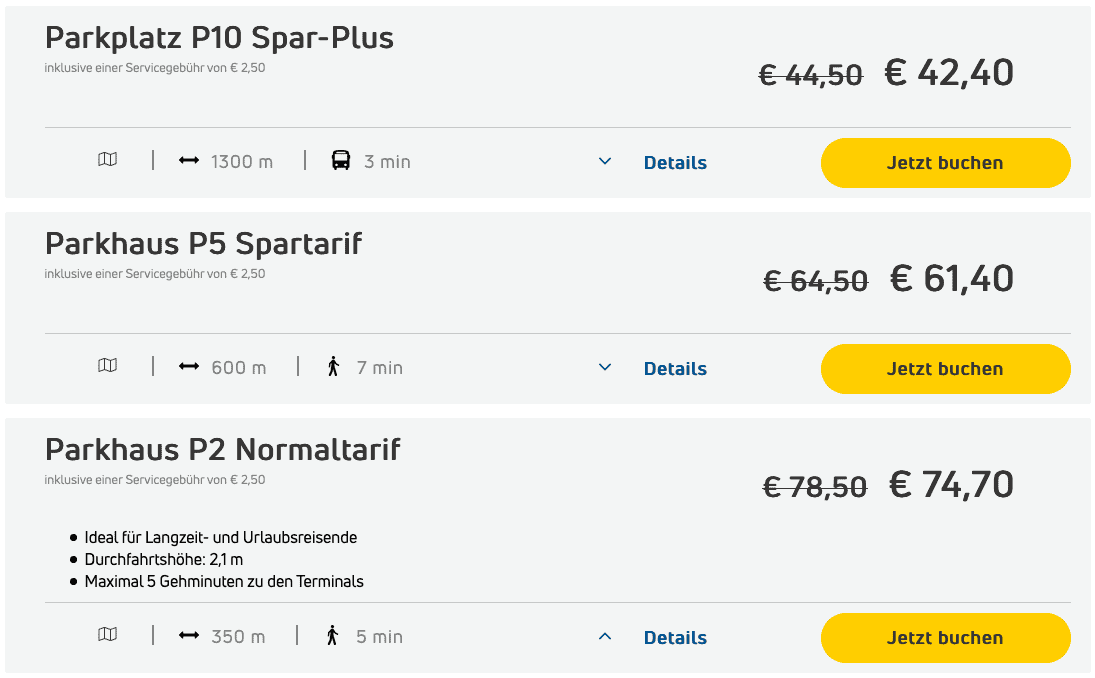The image size is (1095, 678).
Task: Open Details link for Parkhaus P5
Action: click(675, 369)
